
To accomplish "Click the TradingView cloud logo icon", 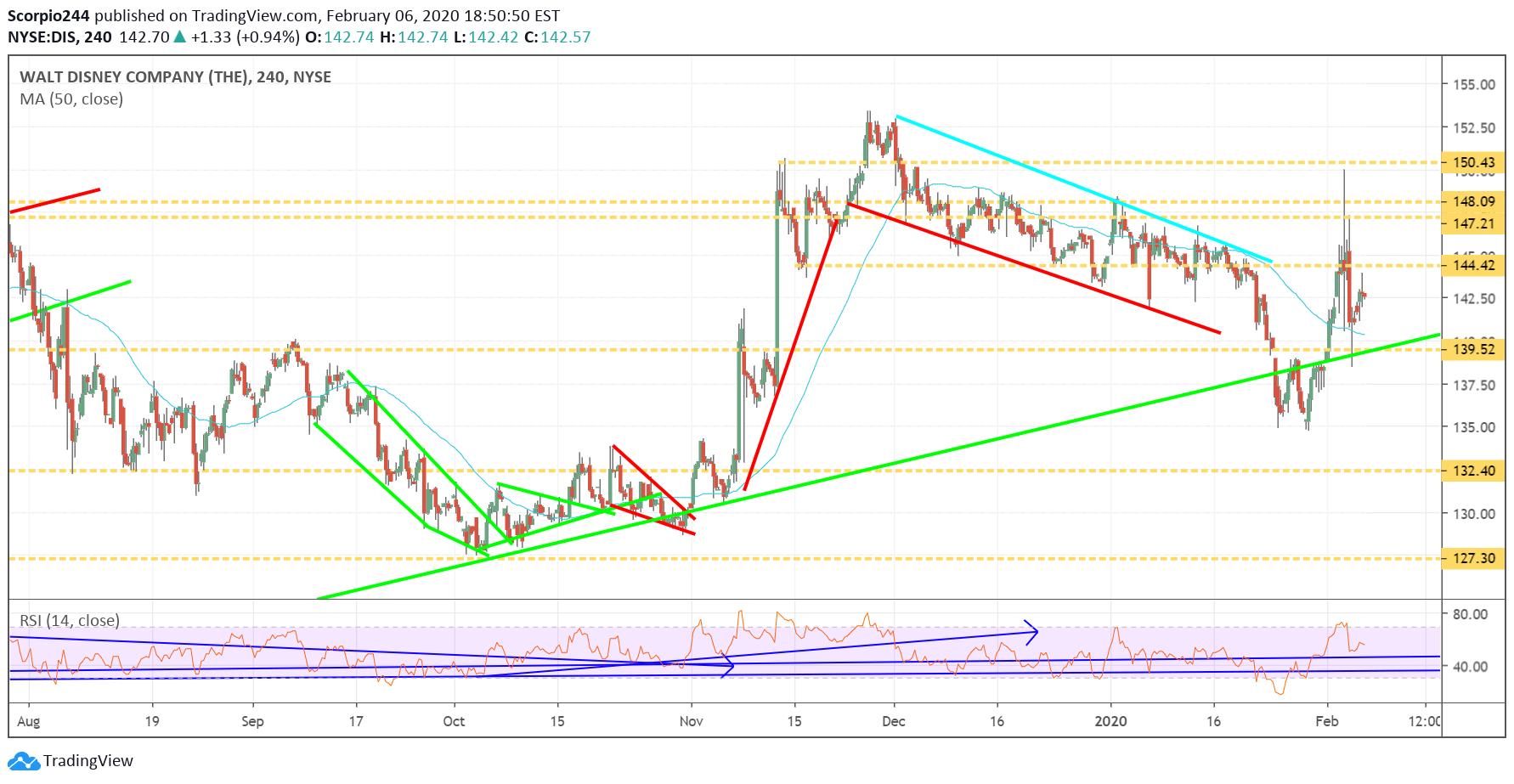I will tap(23, 761).
